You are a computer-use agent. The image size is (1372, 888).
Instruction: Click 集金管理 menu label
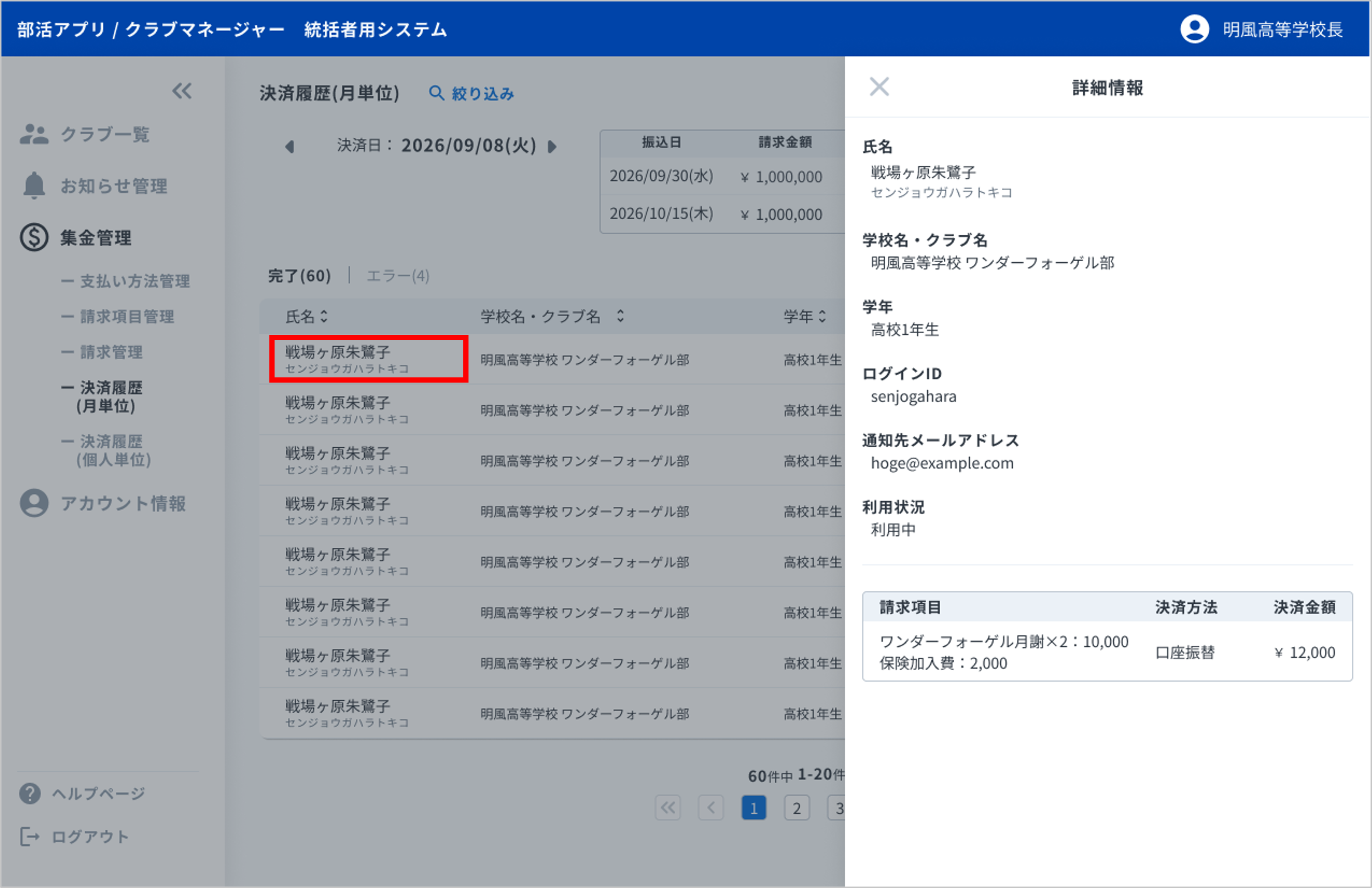click(x=96, y=238)
